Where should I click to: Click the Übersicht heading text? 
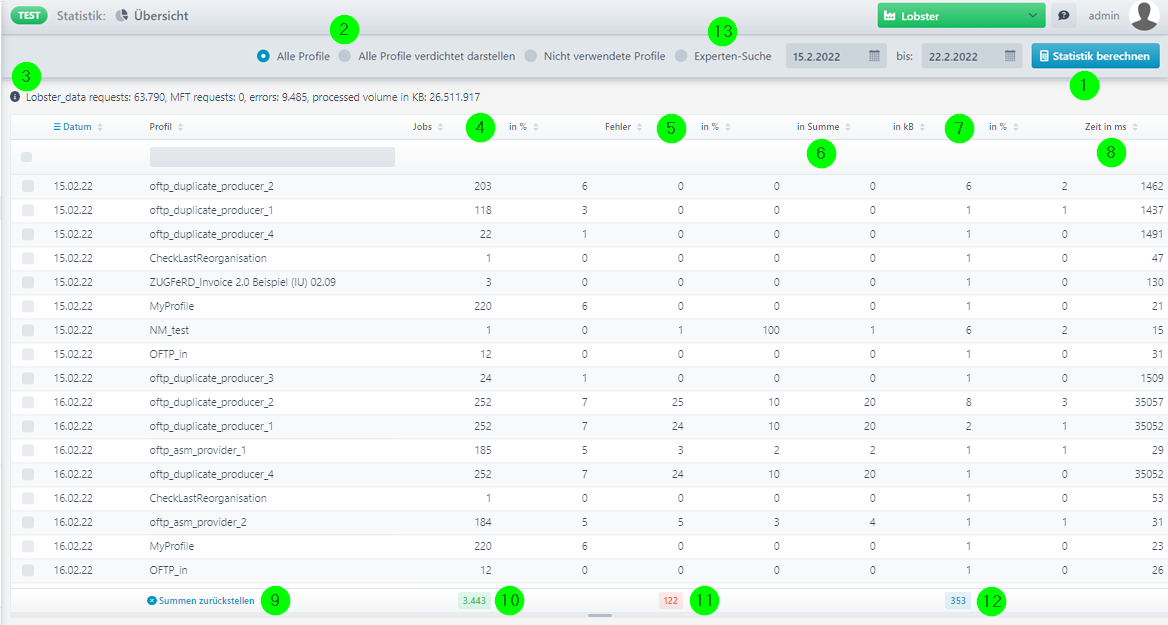pos(161,16)
